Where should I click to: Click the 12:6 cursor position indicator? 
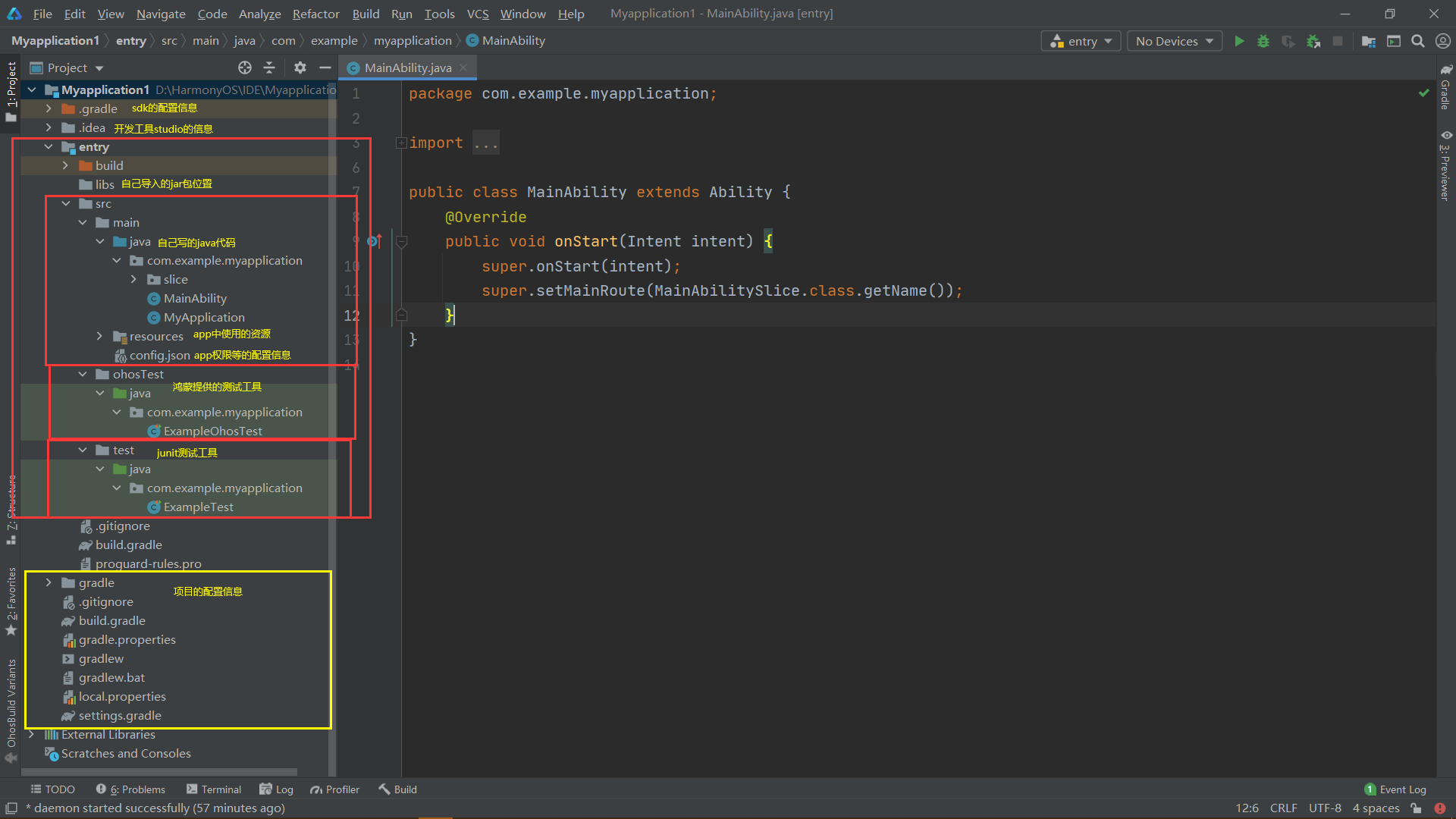coord(1247,808)
